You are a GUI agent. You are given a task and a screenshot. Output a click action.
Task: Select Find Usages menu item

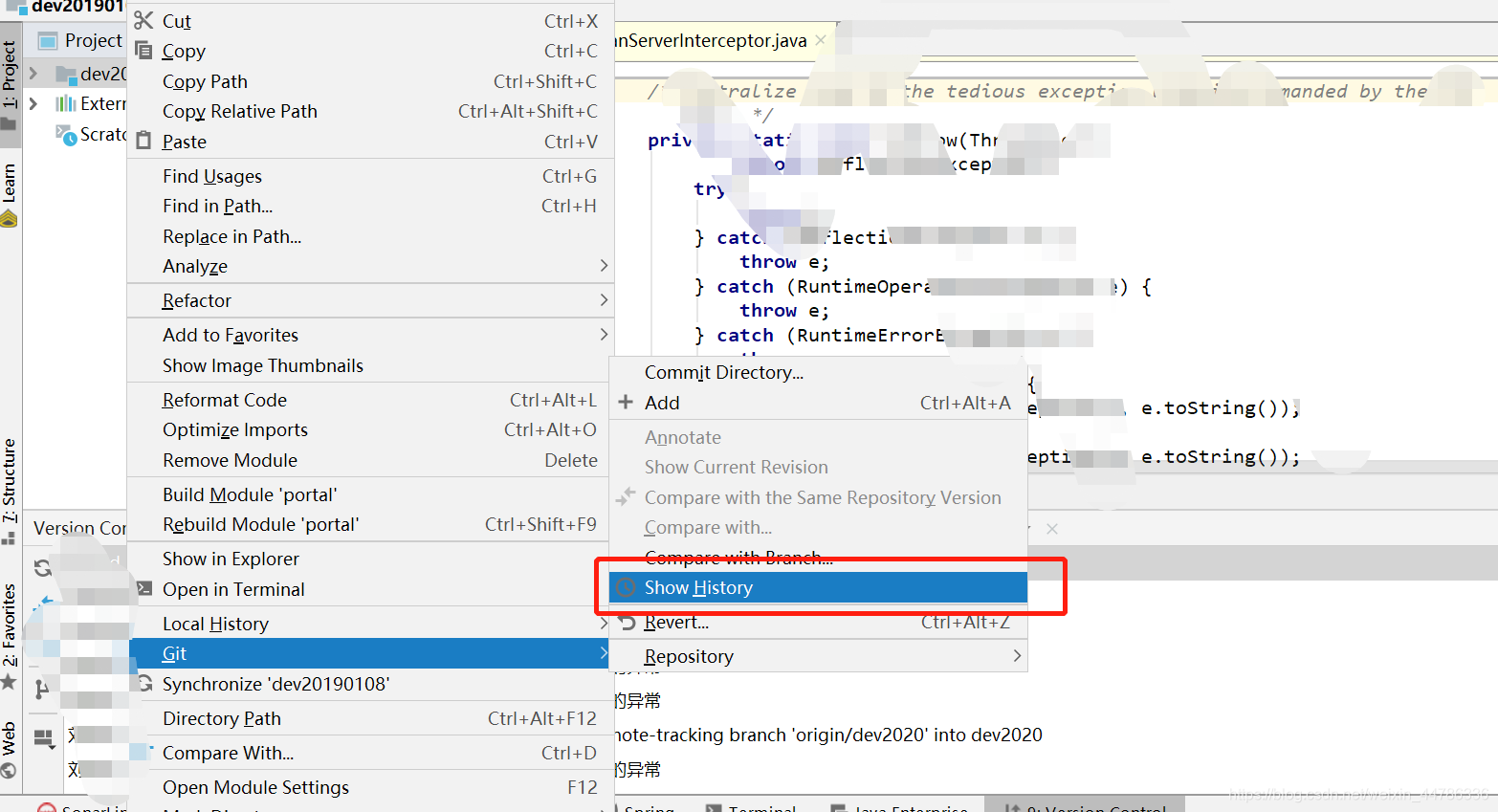tap(370, 176)
